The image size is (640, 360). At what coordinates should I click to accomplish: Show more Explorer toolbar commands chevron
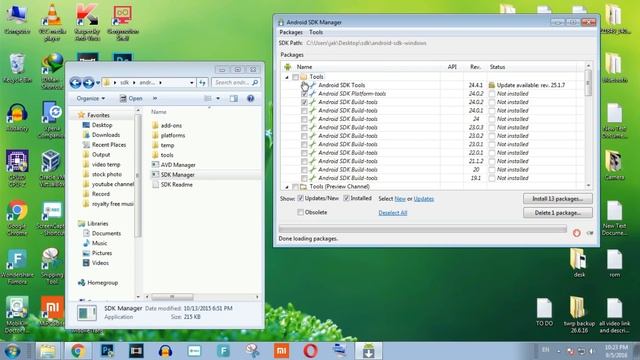click(x=155, y=98)
